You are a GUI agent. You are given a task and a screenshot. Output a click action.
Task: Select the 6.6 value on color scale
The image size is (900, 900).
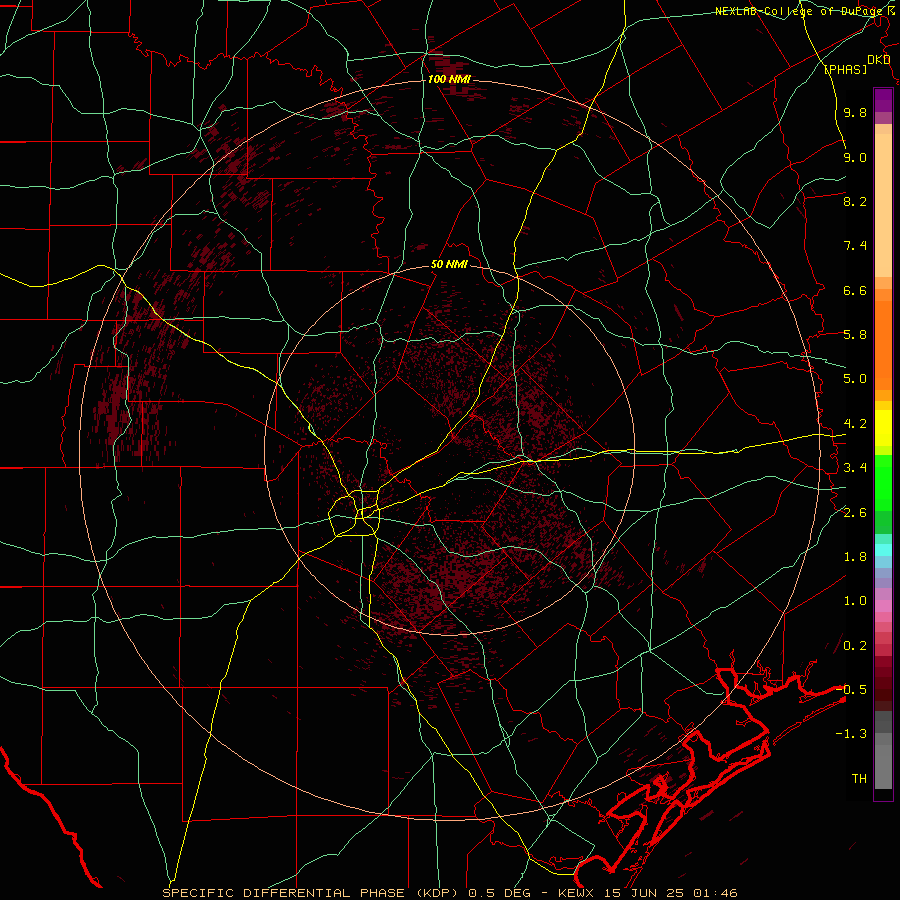tap(855, 290)
